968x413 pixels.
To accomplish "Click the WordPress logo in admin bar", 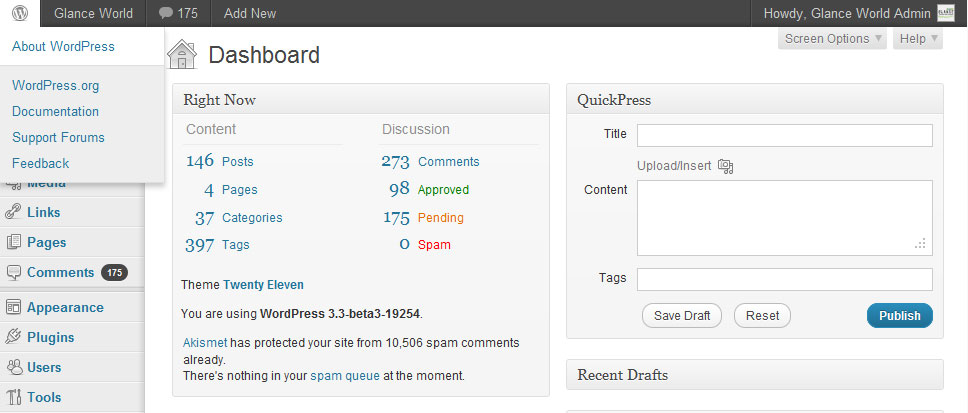I will click(20, 13).
